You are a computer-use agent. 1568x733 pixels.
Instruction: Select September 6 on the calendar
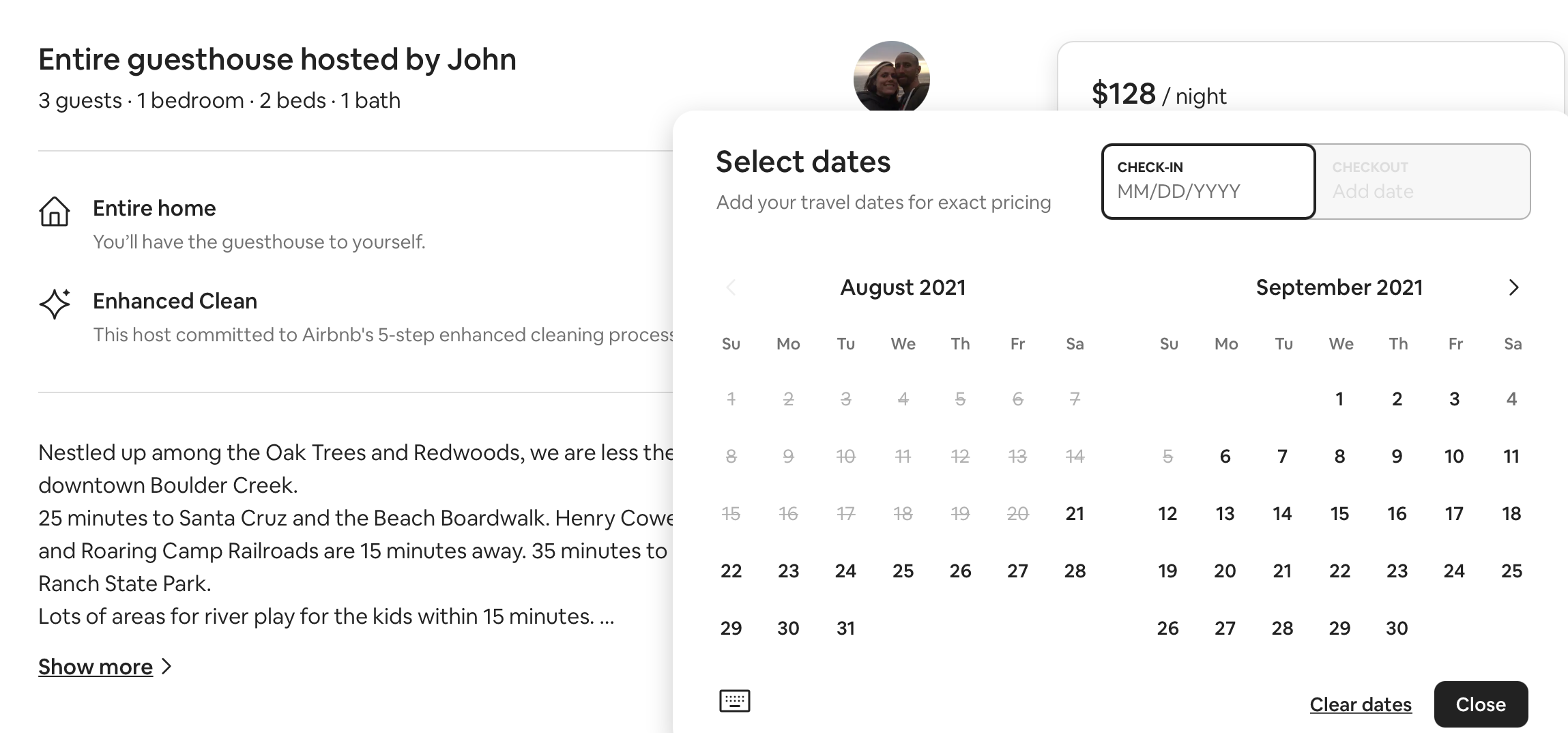1225,456
